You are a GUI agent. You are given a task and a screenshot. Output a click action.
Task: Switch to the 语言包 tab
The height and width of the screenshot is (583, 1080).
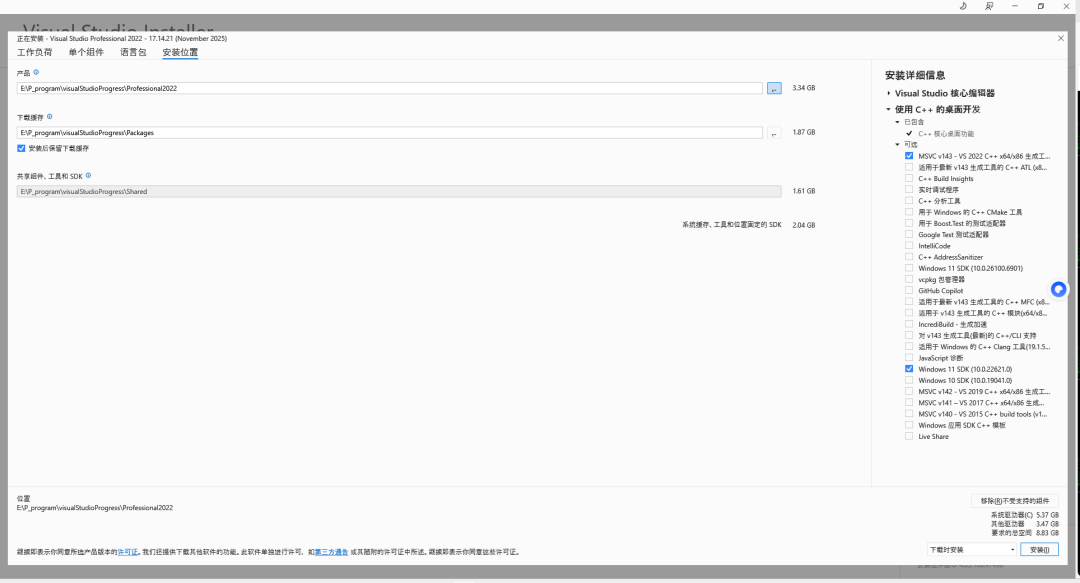point(133,52)
